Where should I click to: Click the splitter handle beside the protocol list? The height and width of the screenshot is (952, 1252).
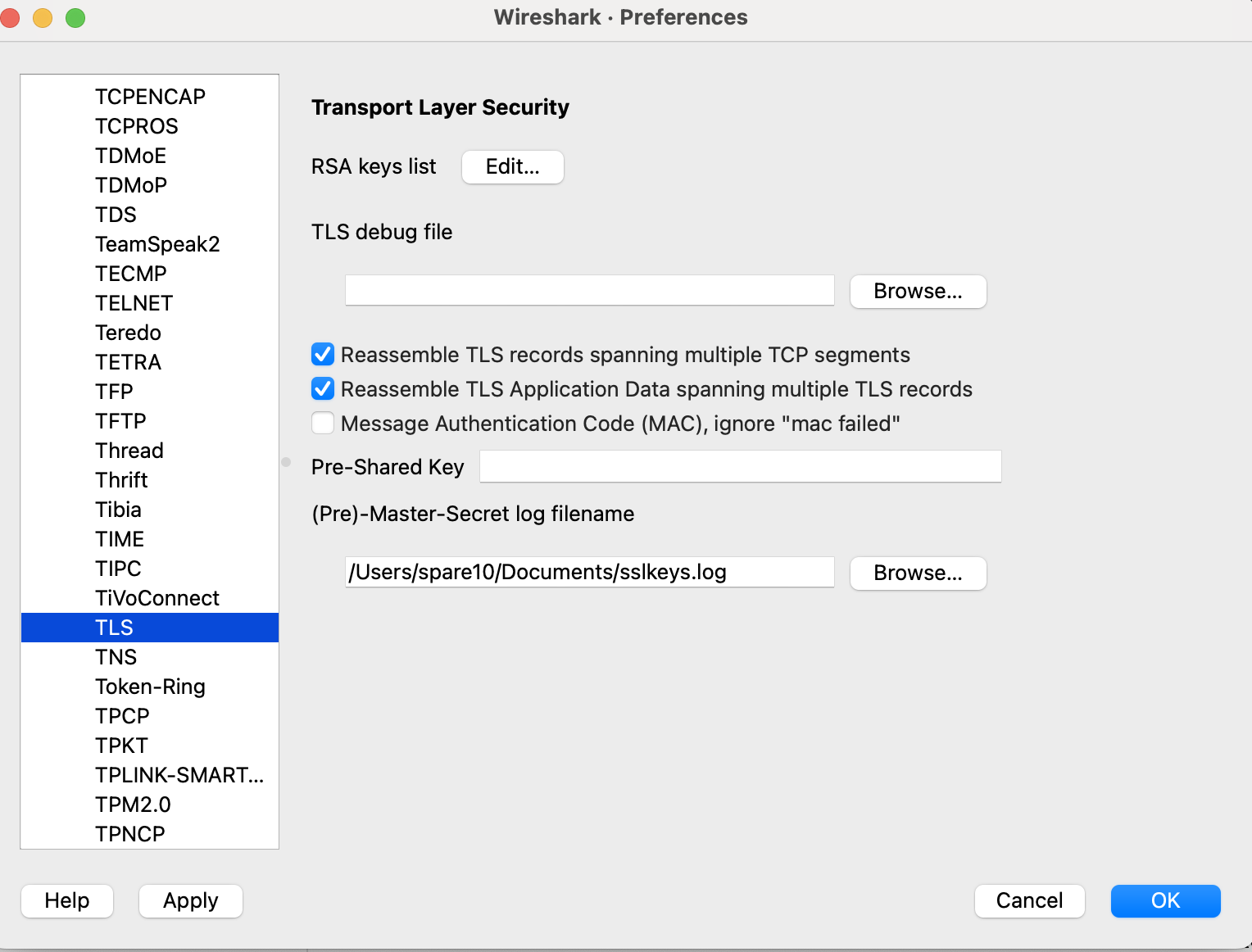[286, 462]
